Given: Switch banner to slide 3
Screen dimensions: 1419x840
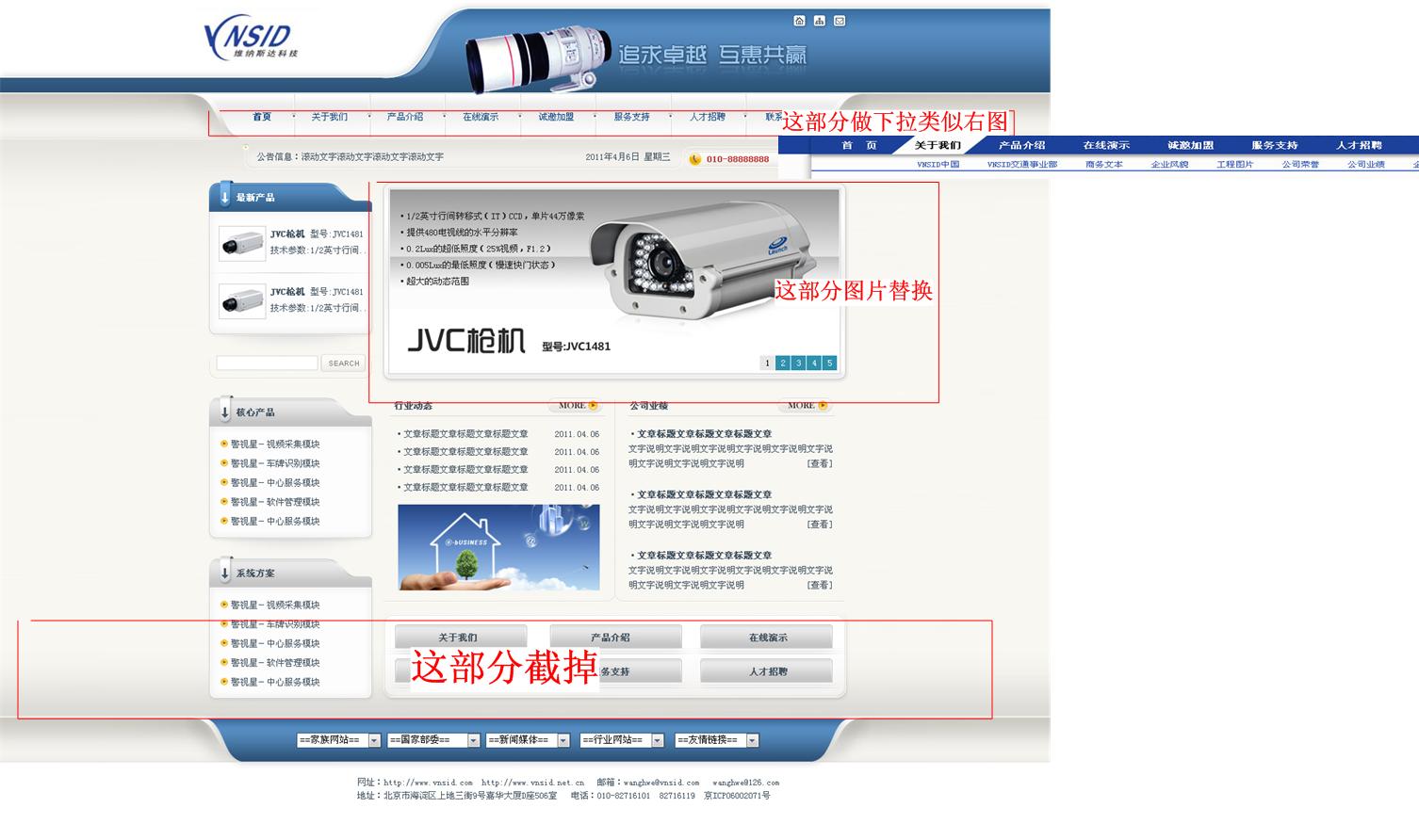Looking at the screenshot, I should 798,363.
